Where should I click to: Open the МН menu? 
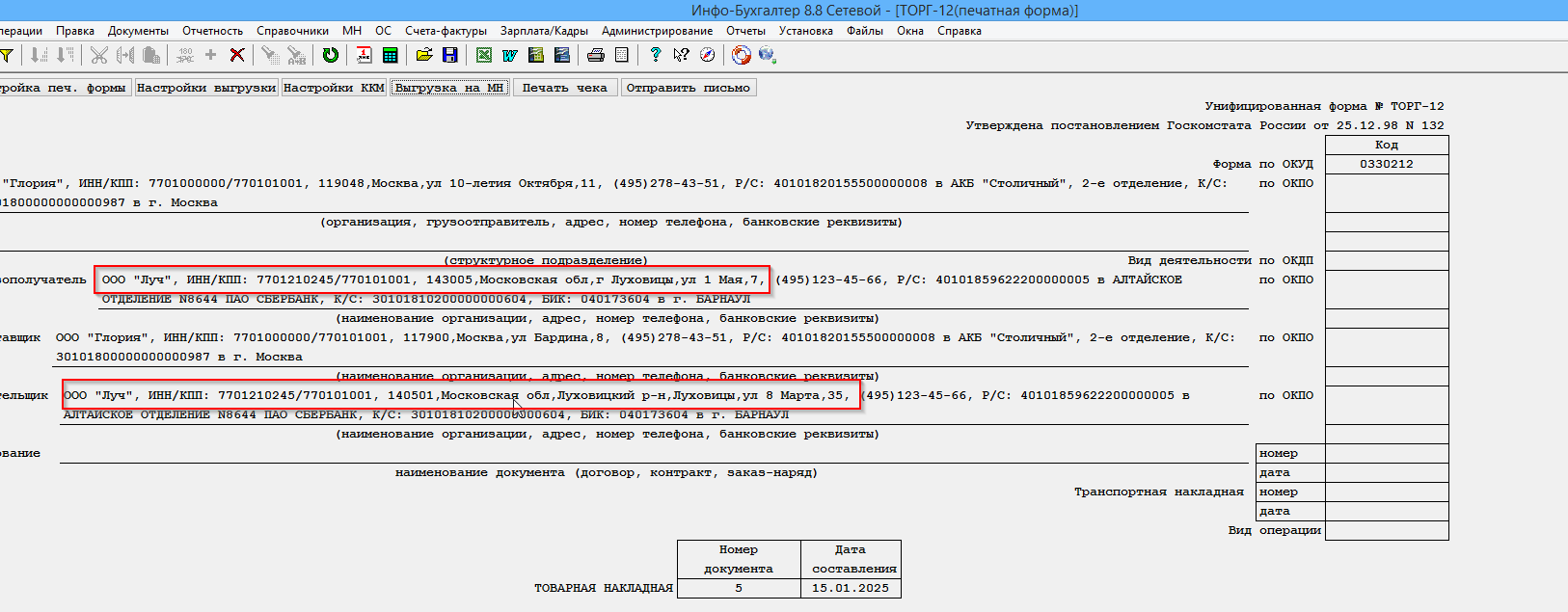point(352,31)
